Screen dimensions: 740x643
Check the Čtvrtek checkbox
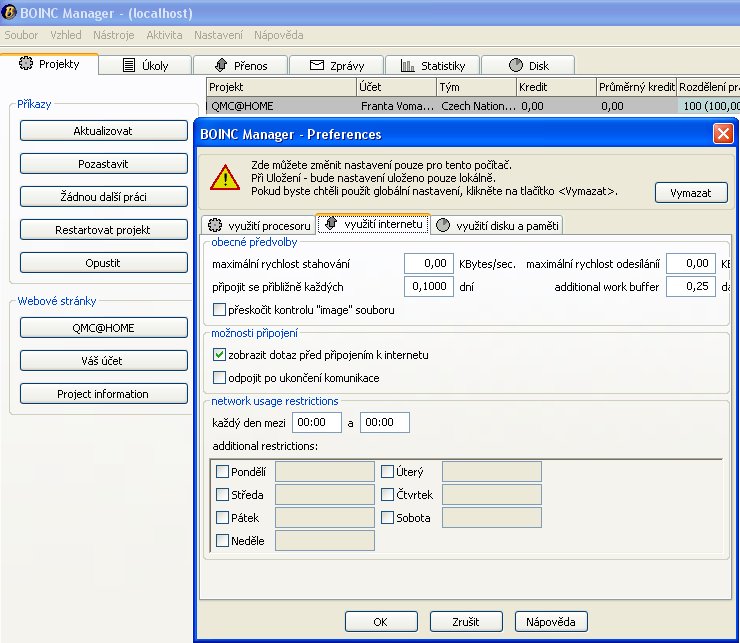(x=387, y=494)
